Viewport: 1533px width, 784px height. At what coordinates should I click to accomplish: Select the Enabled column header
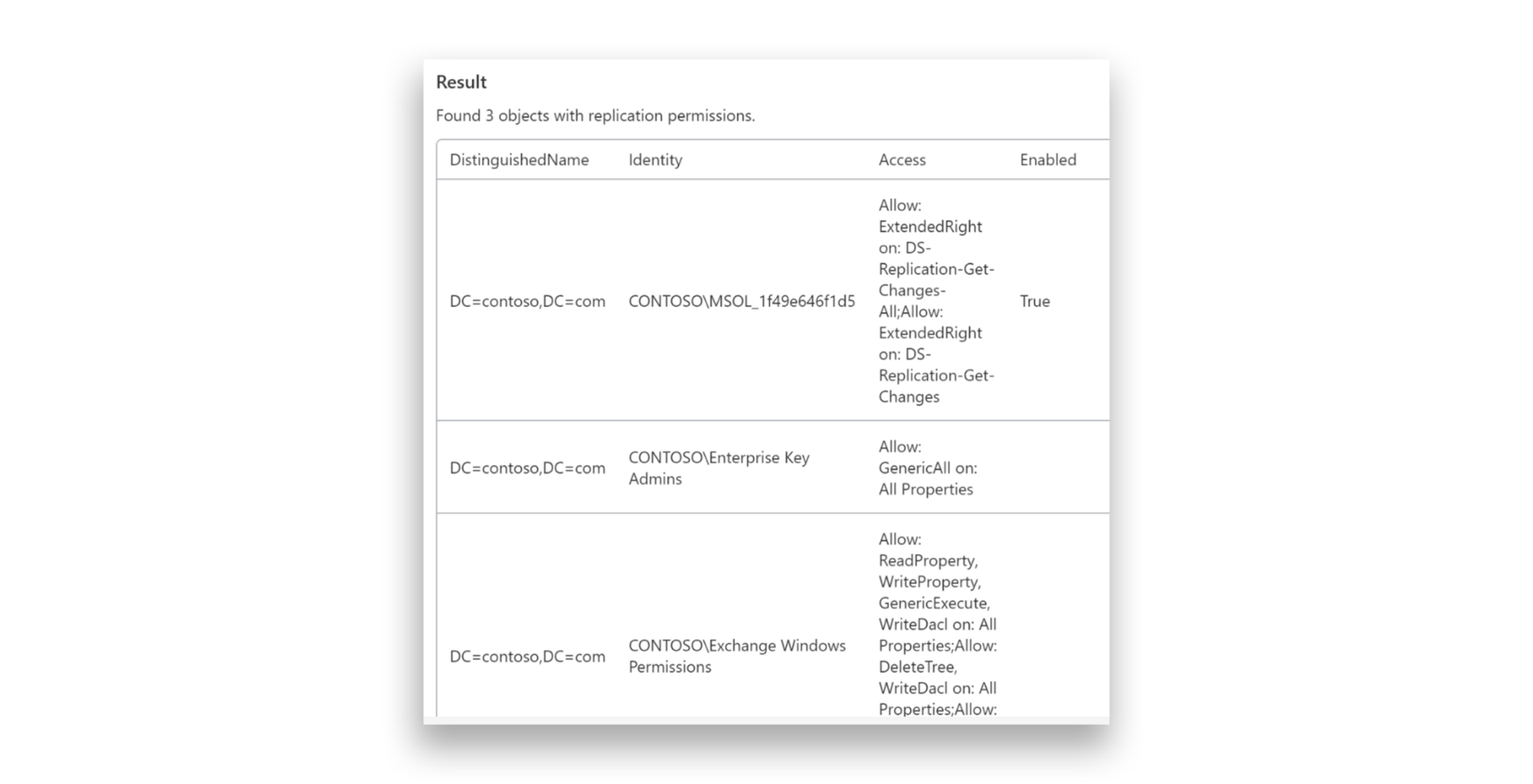coord(1048,160)
